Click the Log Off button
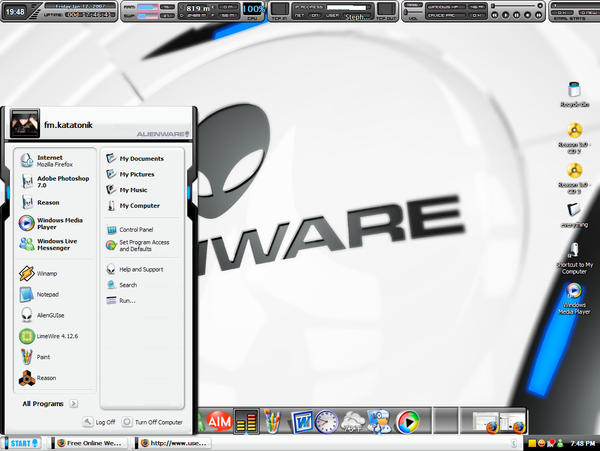Screen dimensions: 600x451 pos(99,422)
